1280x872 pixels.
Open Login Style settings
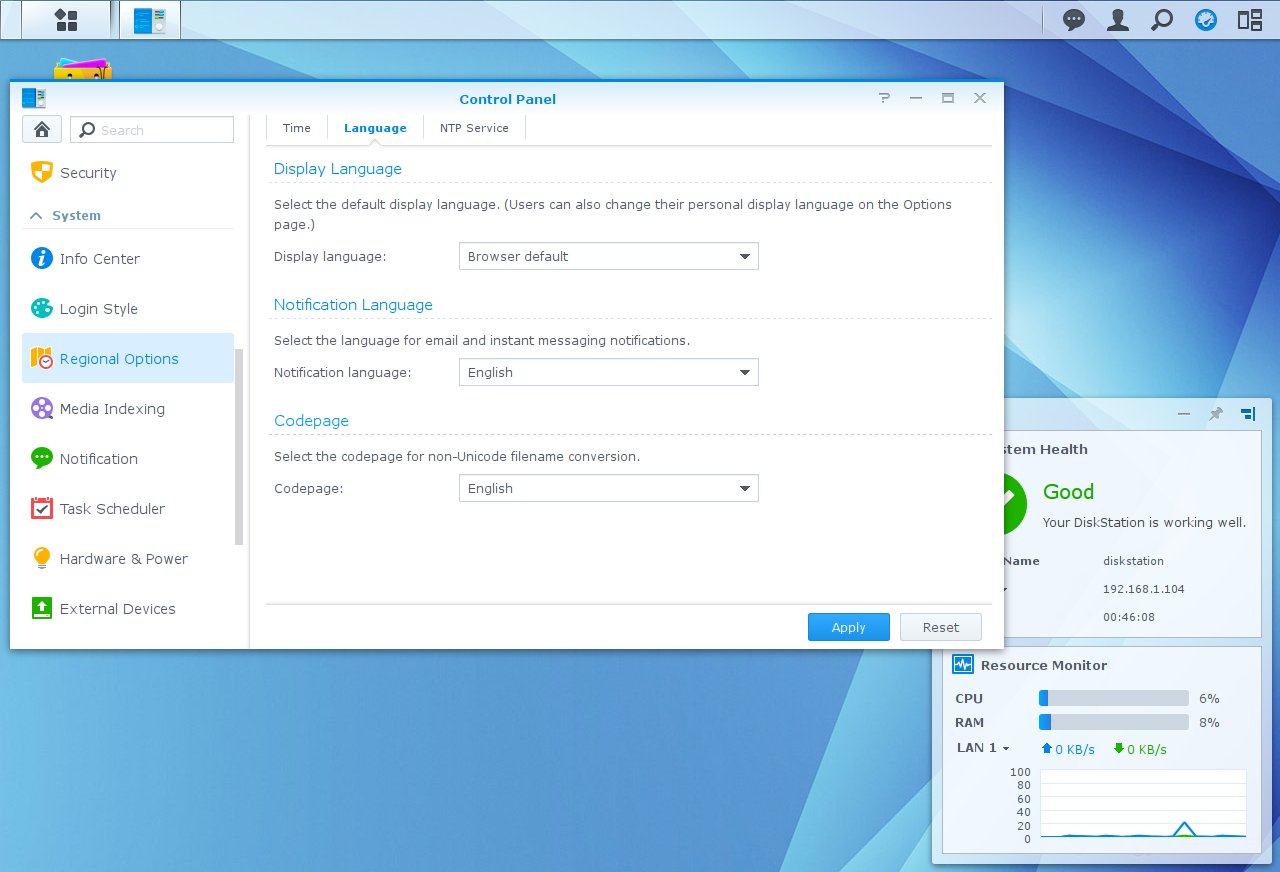pyautogui.click(x=128, y=308)
